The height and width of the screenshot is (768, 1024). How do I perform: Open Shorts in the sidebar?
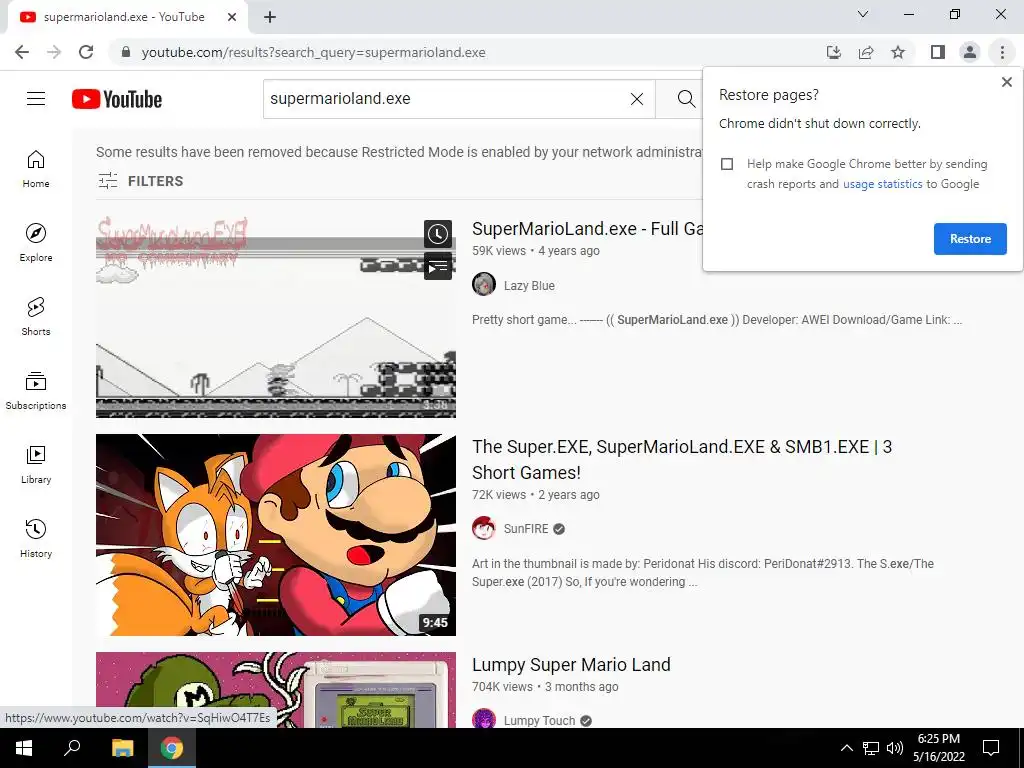click(x=36, y=316)
